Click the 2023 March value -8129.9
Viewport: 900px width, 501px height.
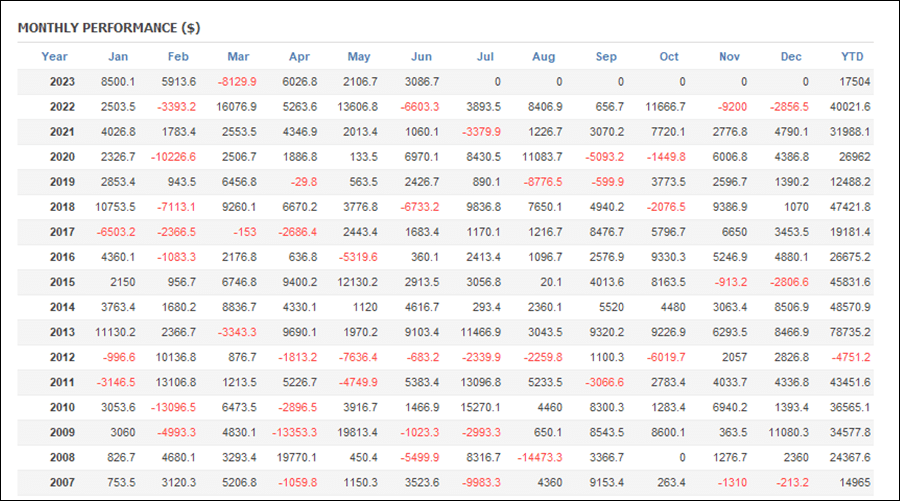[x=237, y=81]
